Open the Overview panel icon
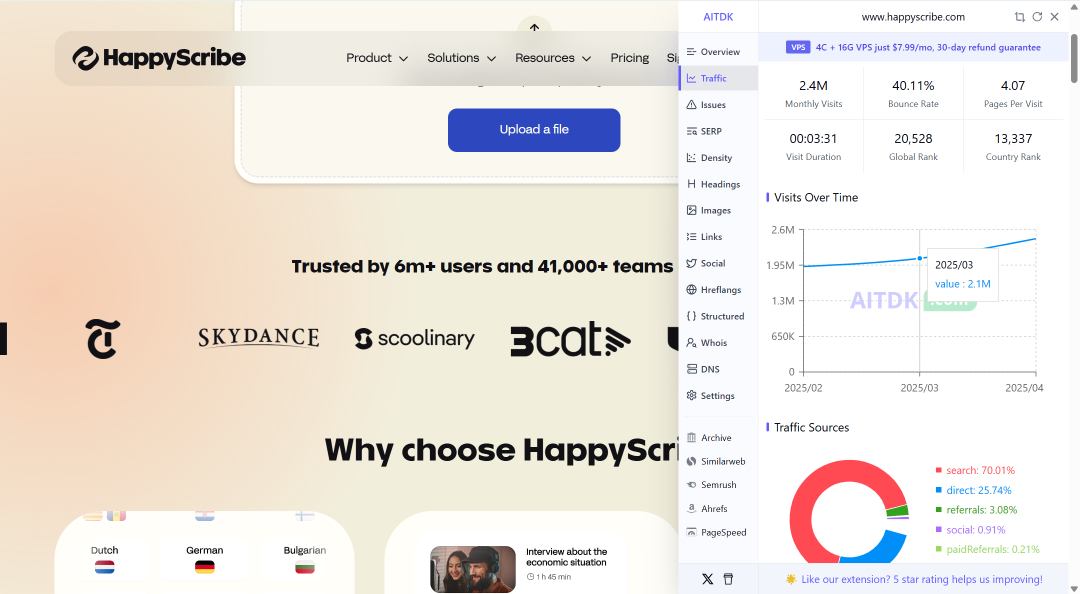The width and height of the screenshot is (1080, 594). (x=692, y=52)
